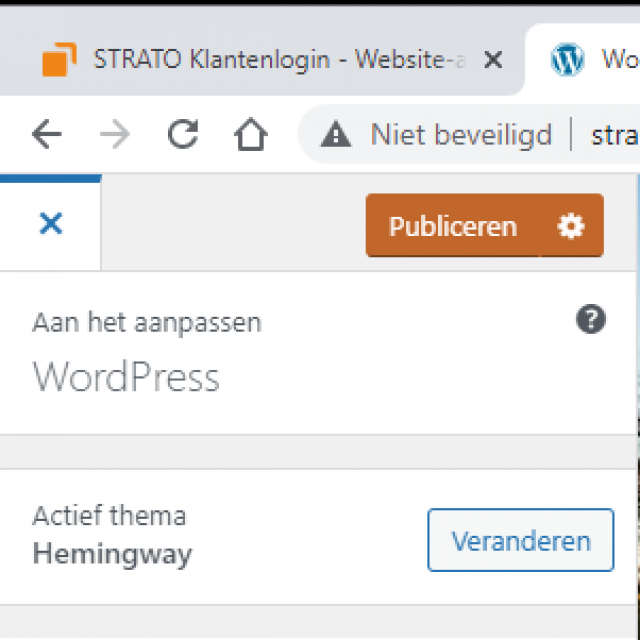This screenshot has width=640, height=640.
Task: Click the Niet beveiligd security warning
Action: coord(436,135)
